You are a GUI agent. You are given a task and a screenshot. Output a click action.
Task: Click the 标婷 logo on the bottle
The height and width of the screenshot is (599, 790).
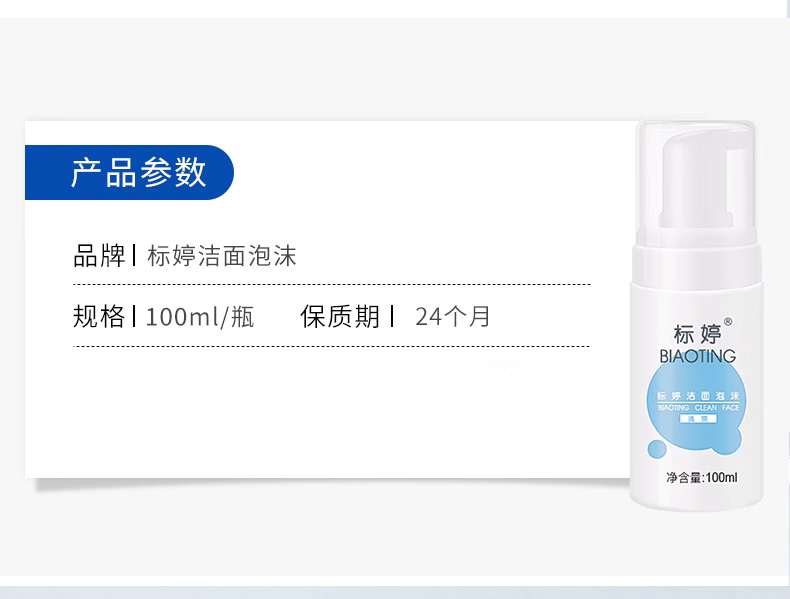697,334
